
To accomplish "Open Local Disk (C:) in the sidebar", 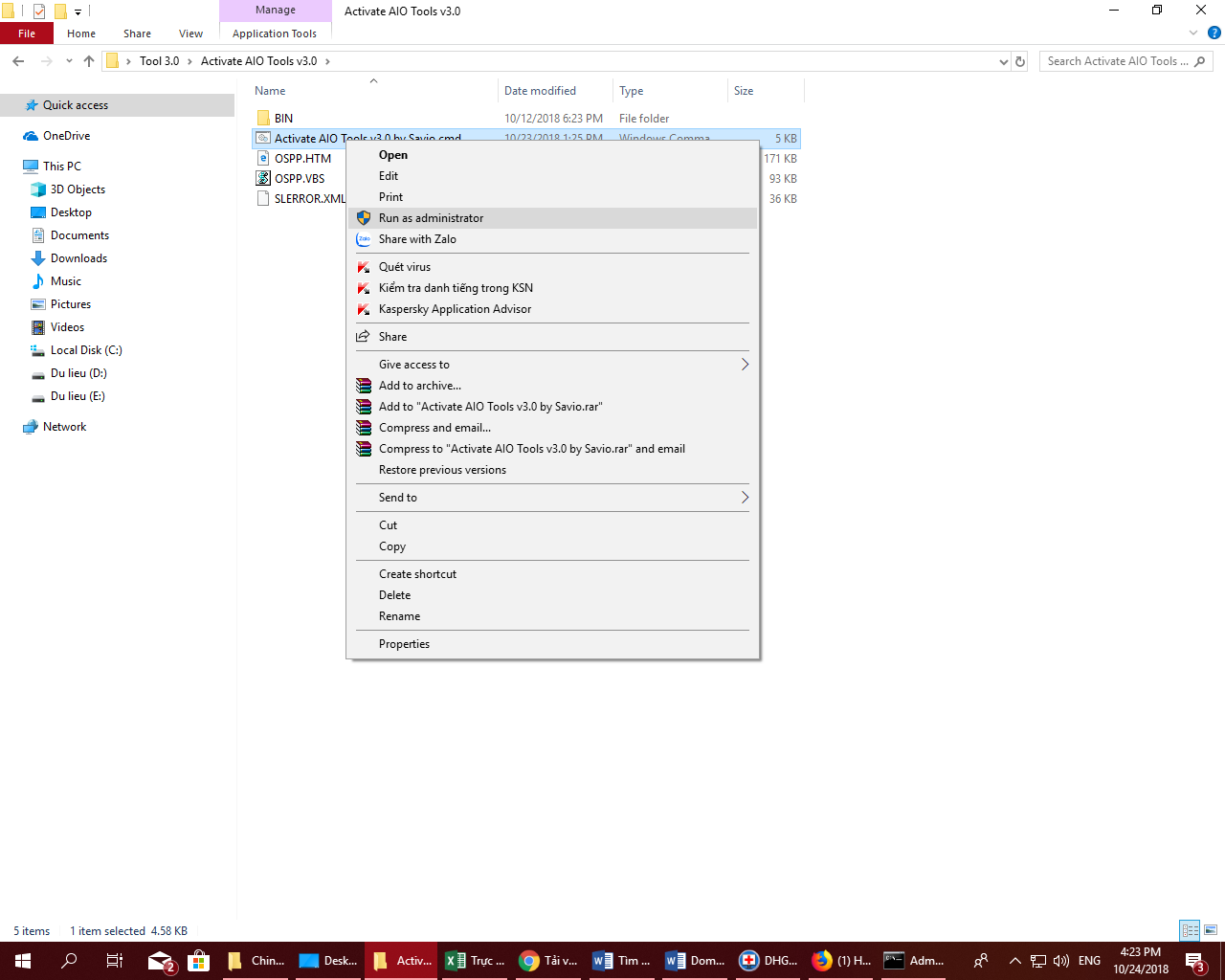I will [x=88, y=349].
